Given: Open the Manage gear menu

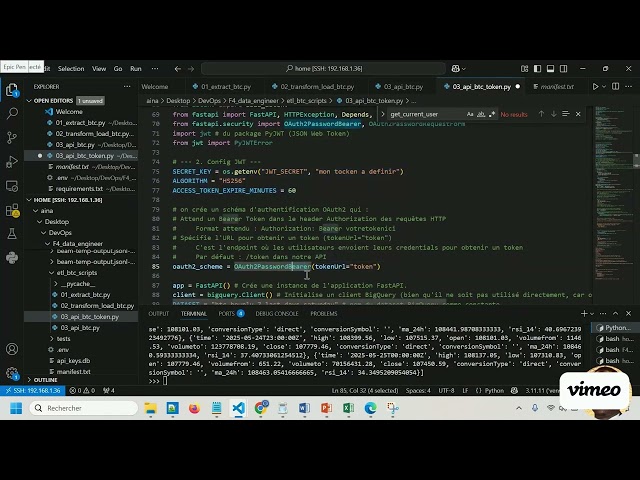Looking at the screenshot, I should [12, 373].
